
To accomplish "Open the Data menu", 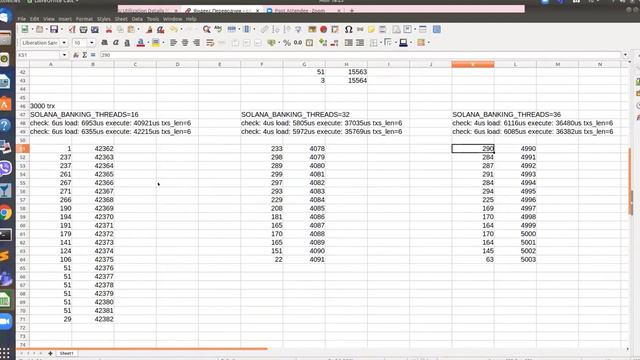I will pos(137,19).
